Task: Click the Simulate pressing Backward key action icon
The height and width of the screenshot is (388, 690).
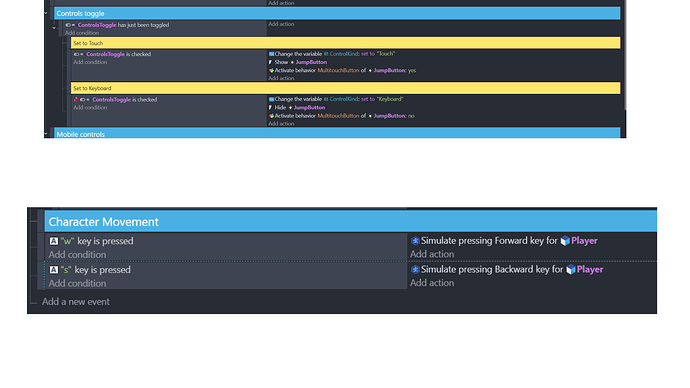Action: (x=415, y=269)
